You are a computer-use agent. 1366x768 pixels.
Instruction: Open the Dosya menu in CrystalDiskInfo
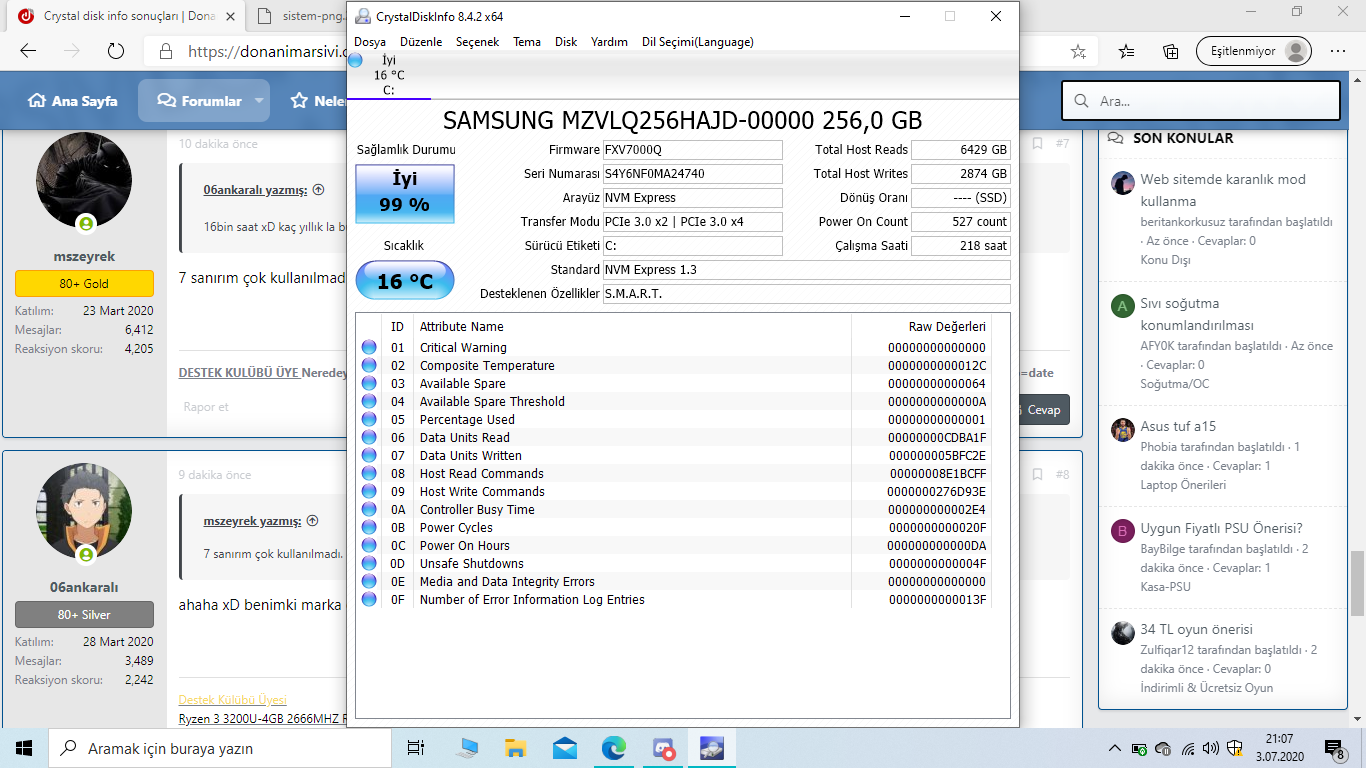[x=370, y=42]
